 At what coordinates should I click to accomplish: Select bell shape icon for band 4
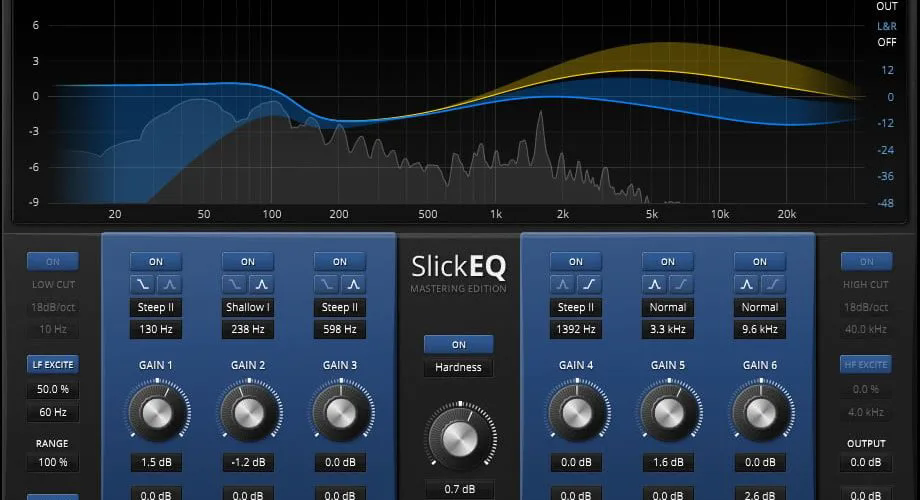coord(562,285)
